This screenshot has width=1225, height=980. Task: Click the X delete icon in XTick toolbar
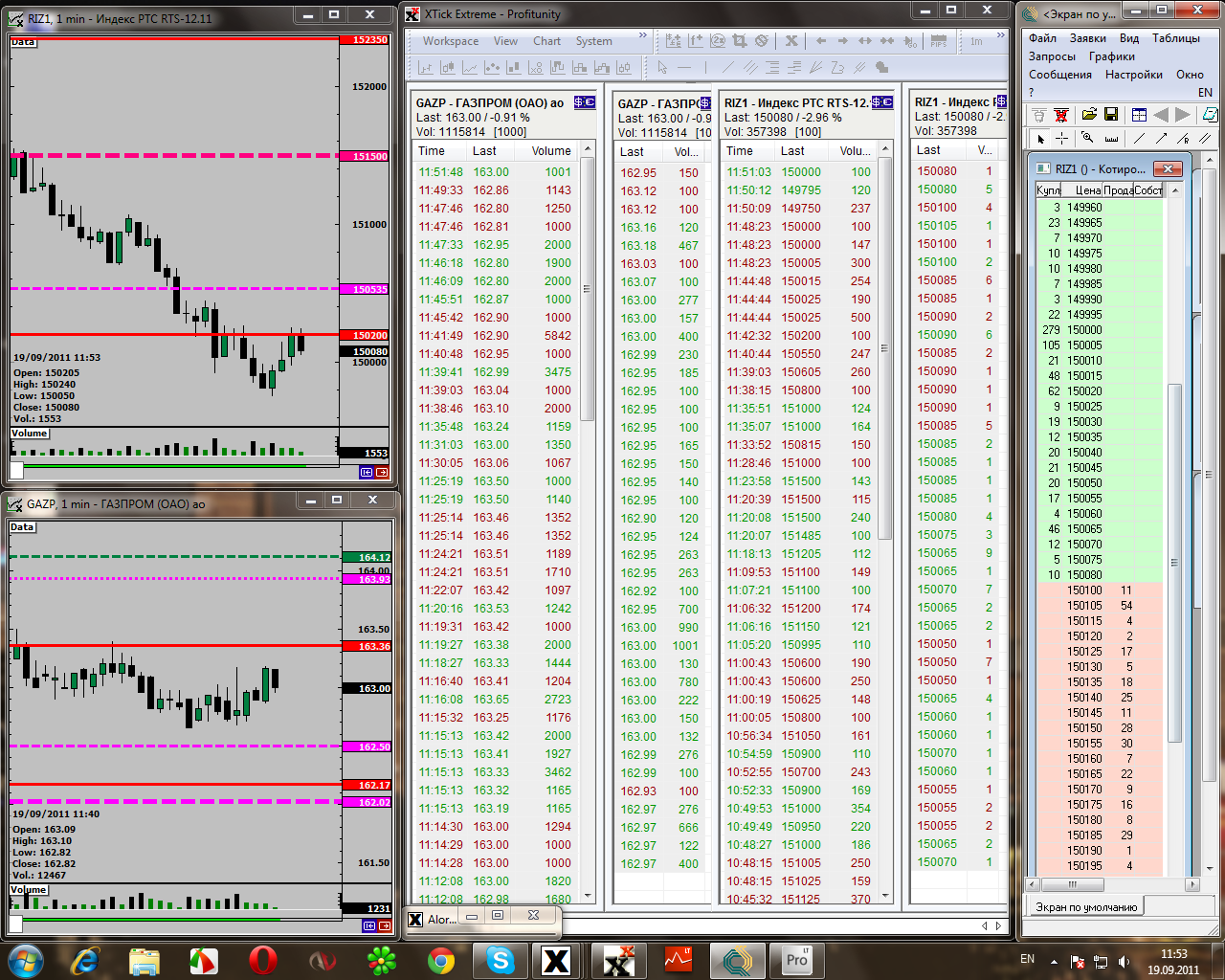click(791, 41)
